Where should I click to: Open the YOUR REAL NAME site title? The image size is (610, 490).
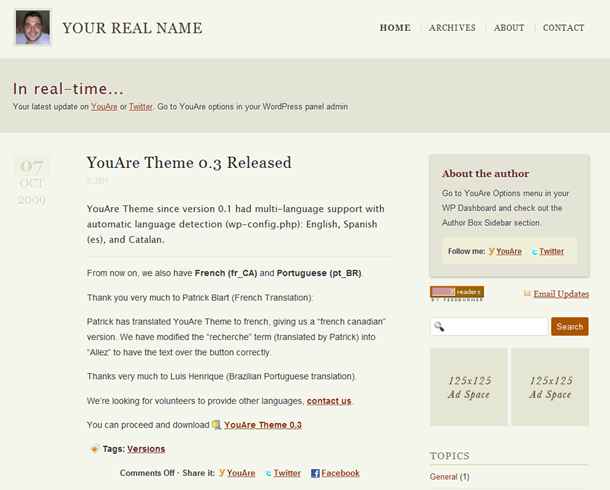click(x=132, y=28)
